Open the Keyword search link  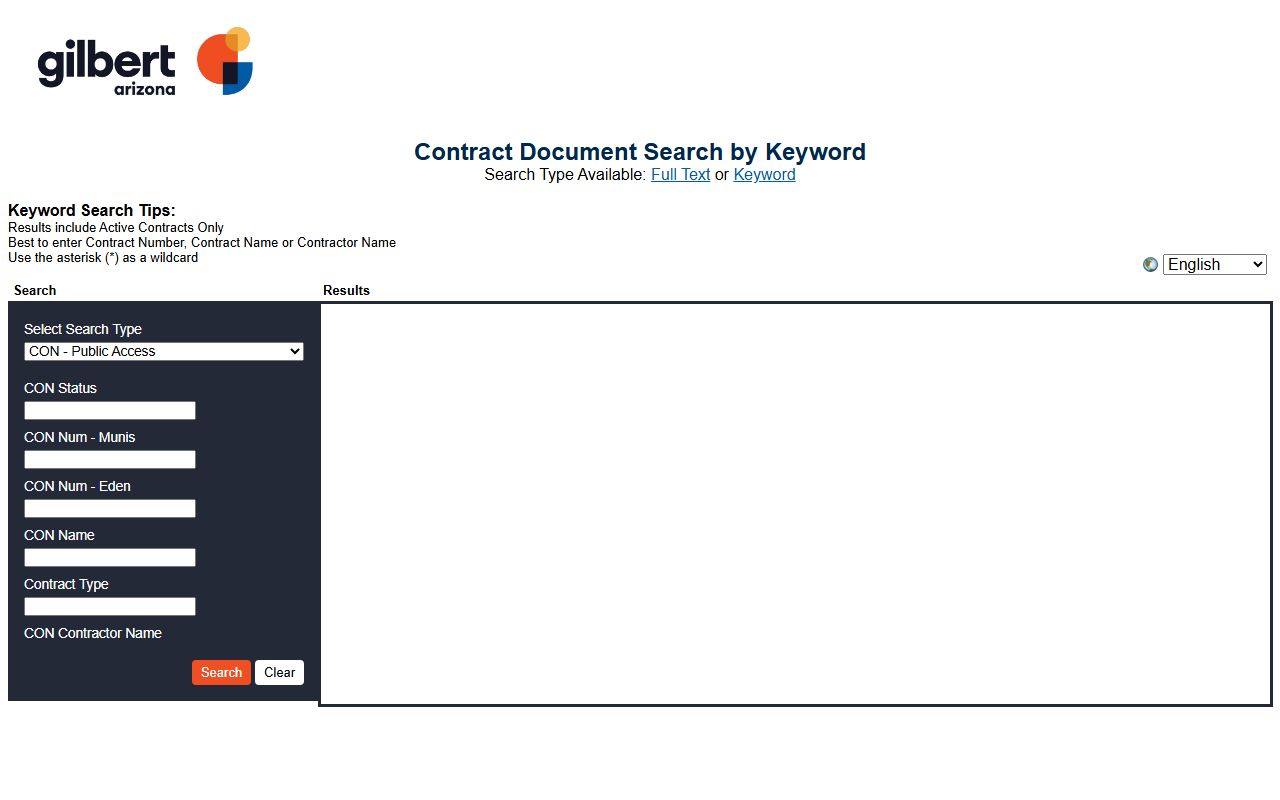(764, 174)
